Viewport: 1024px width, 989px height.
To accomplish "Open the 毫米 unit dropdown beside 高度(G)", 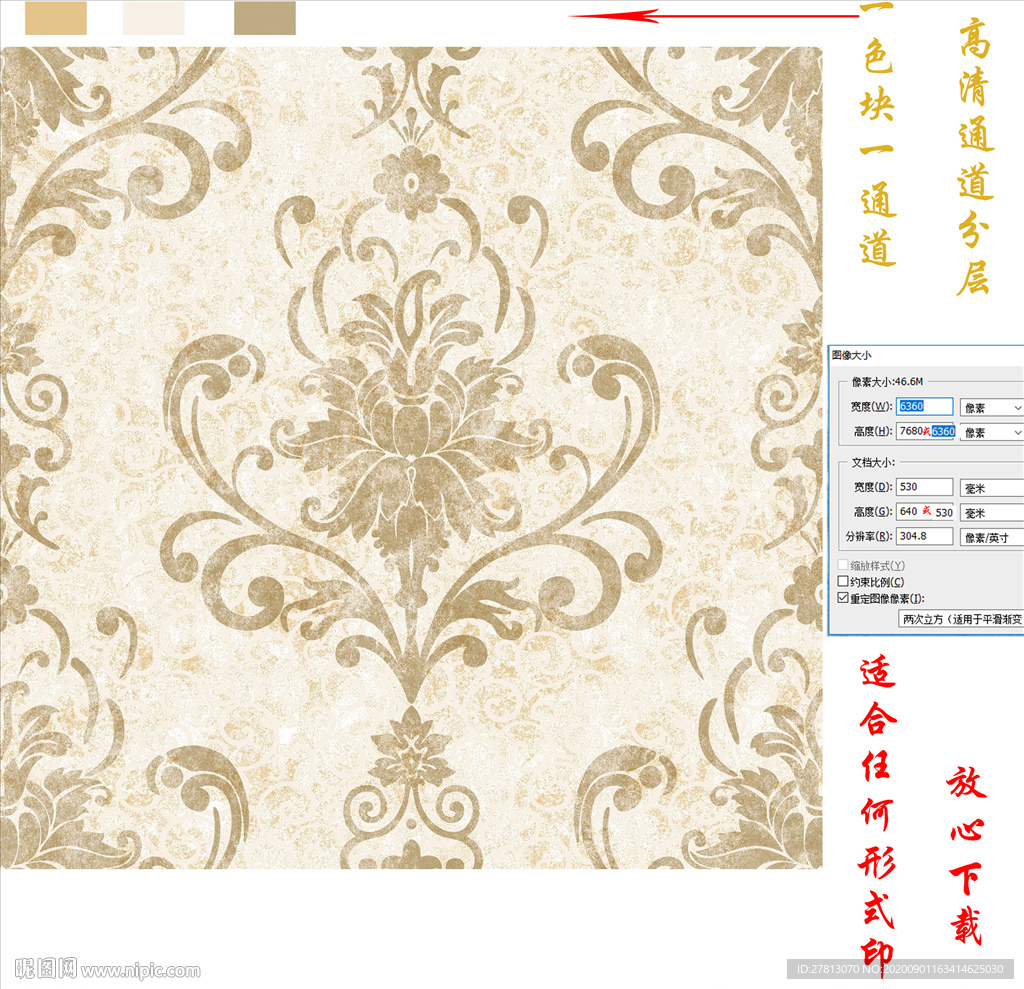I will click(x=991, y=513).
